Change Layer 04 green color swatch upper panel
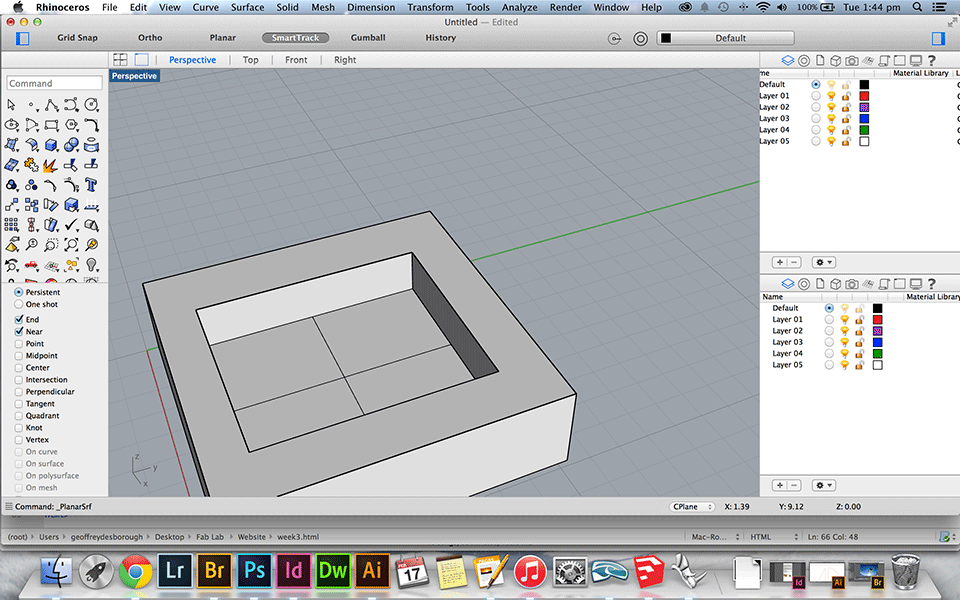The height and width of the screenshot is (600, 960). click(864, 130)
